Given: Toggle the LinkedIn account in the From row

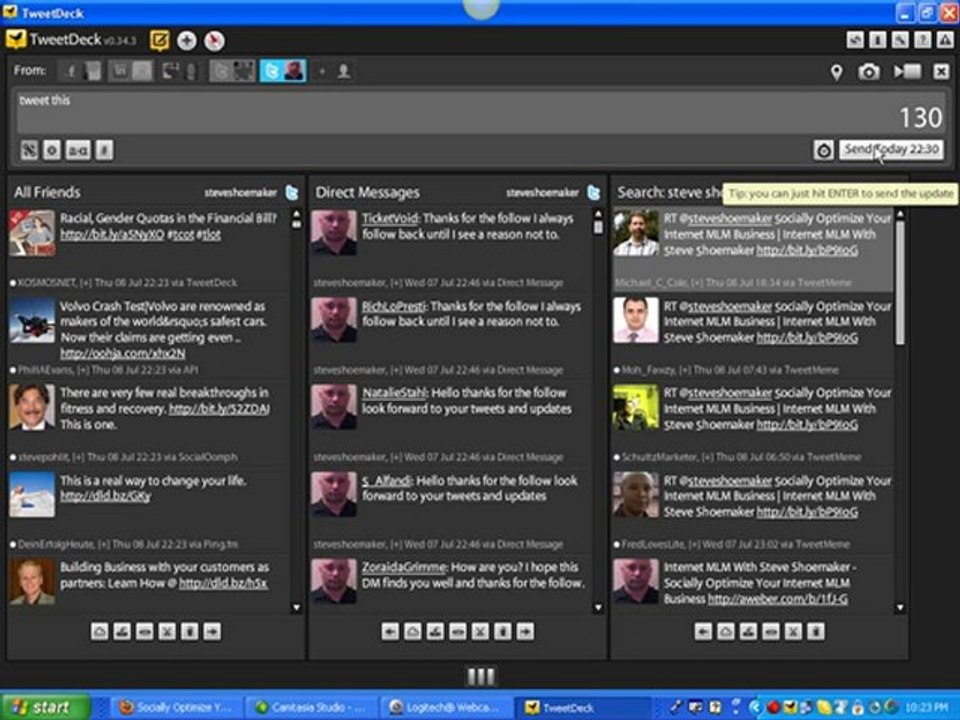Looking at the screenshot, I should (x=130, y=71).
